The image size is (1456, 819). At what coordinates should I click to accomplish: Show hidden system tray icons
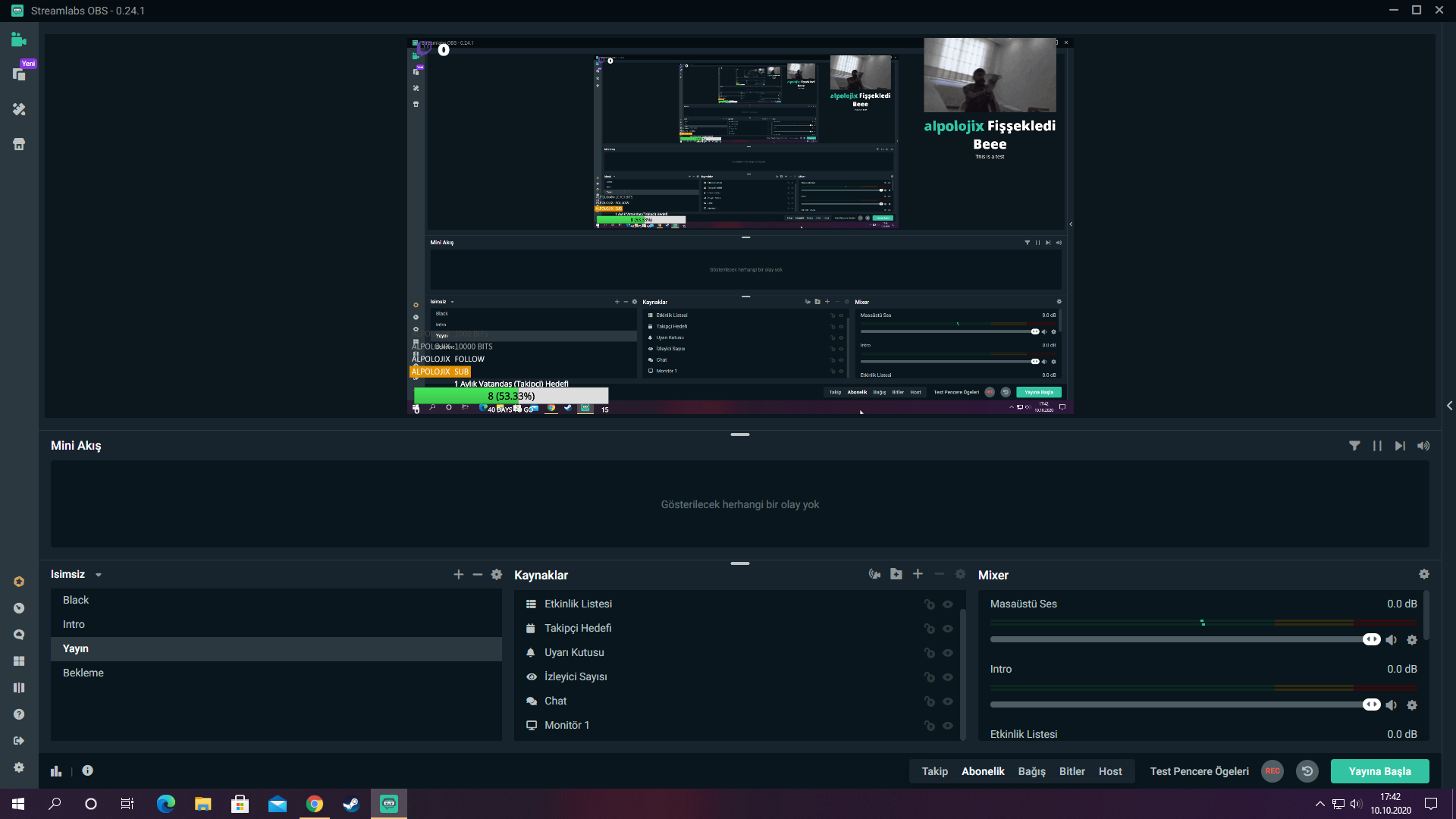(1319, 804)
